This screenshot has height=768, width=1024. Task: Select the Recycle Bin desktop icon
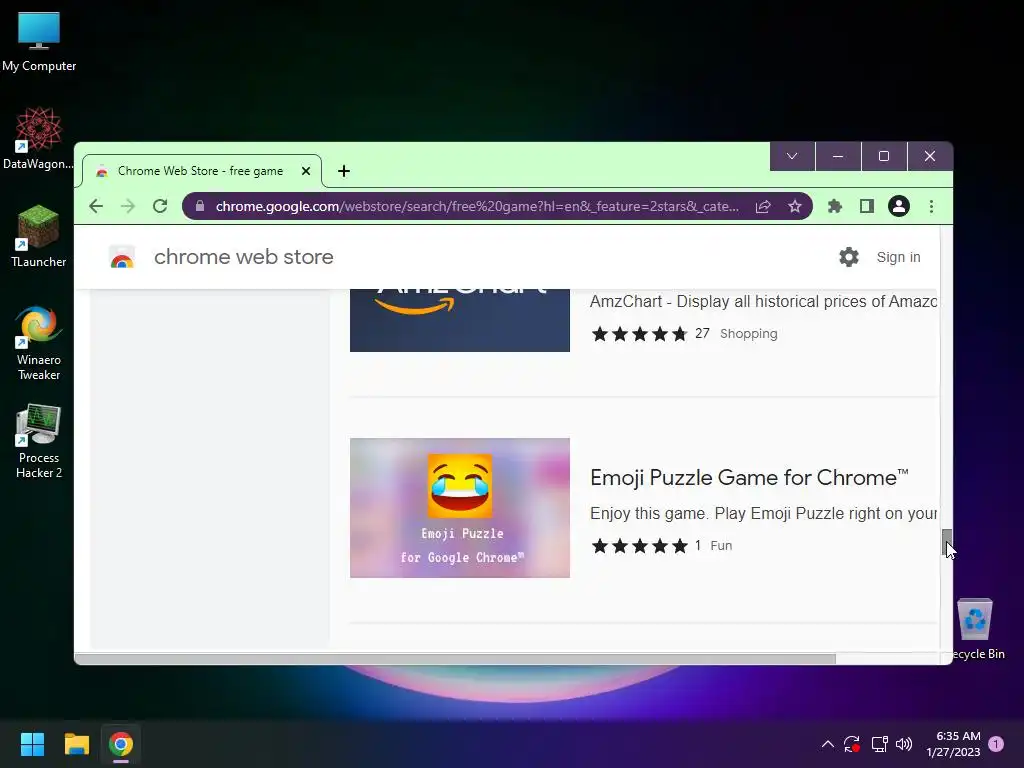(976, 628)
